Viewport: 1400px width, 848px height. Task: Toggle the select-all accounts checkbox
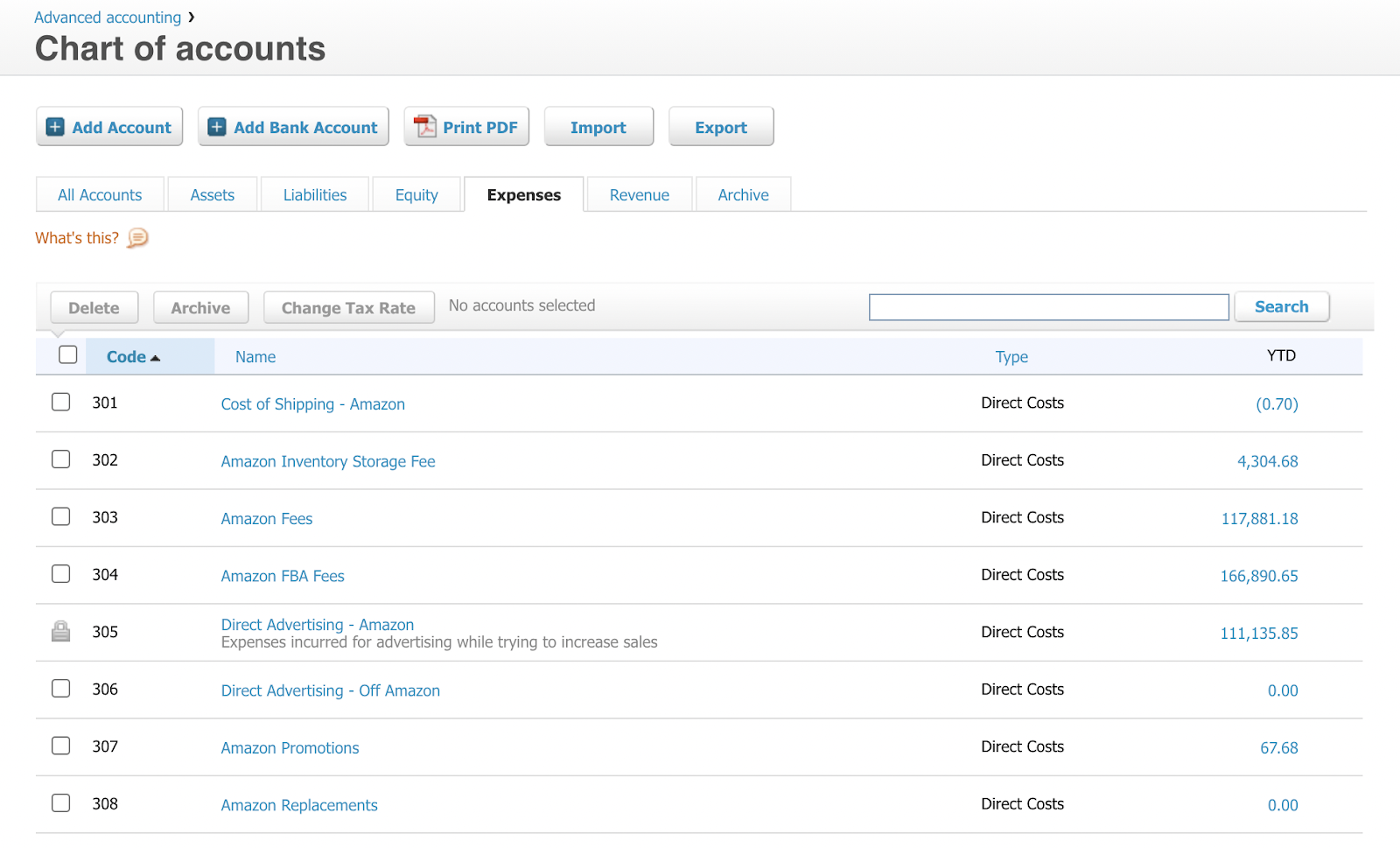point(67,354)
